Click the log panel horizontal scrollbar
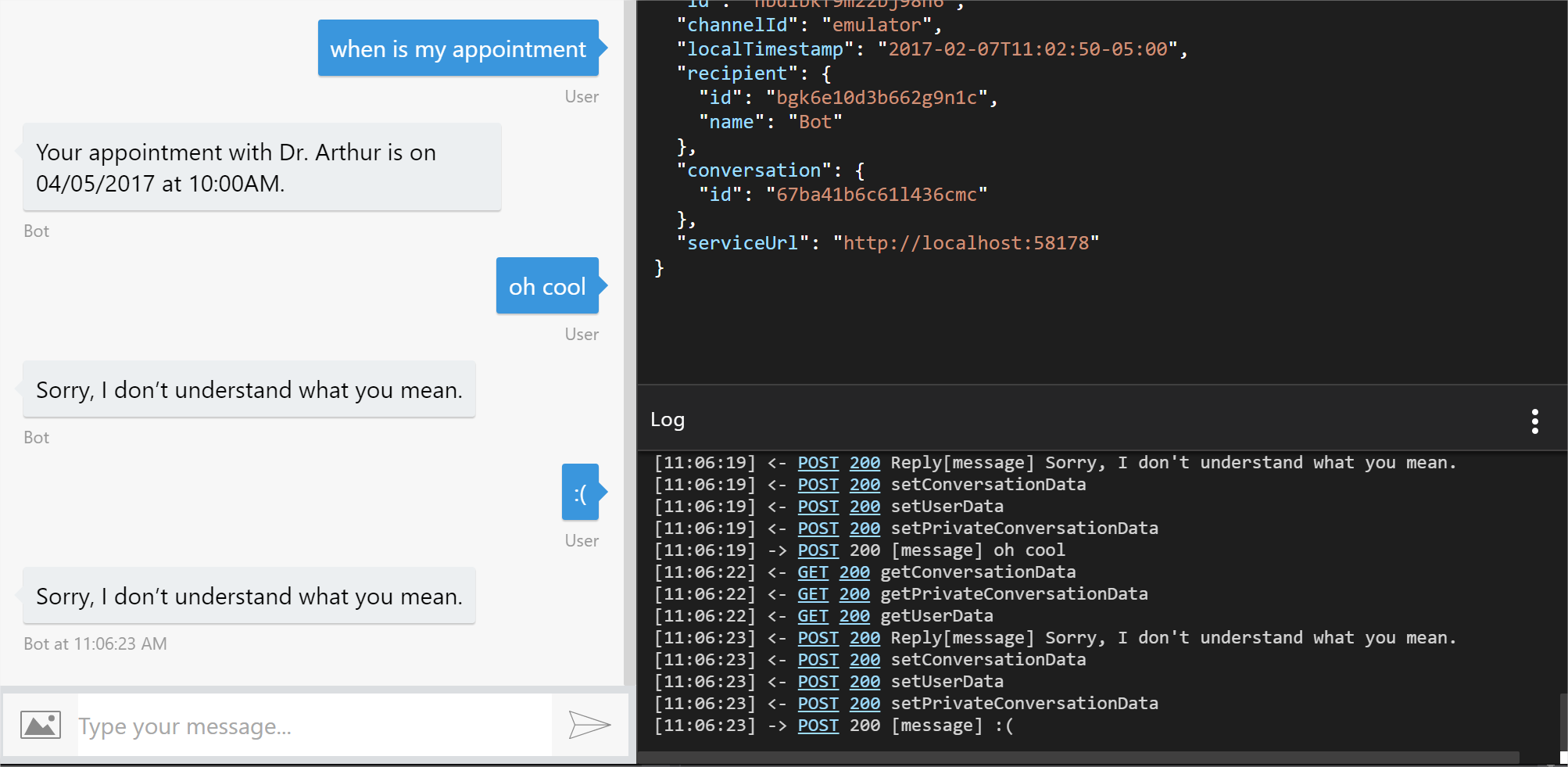This screenshot has height=767, width=1568. [x=1079, y=758]
